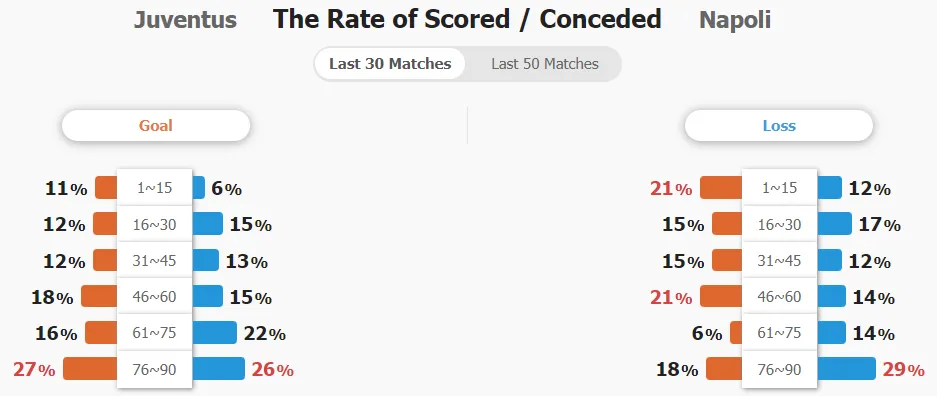This screenshot has width=937, height=396.
Task: Click the Napoli 26% blue goal bar
Action: point(218,369)
